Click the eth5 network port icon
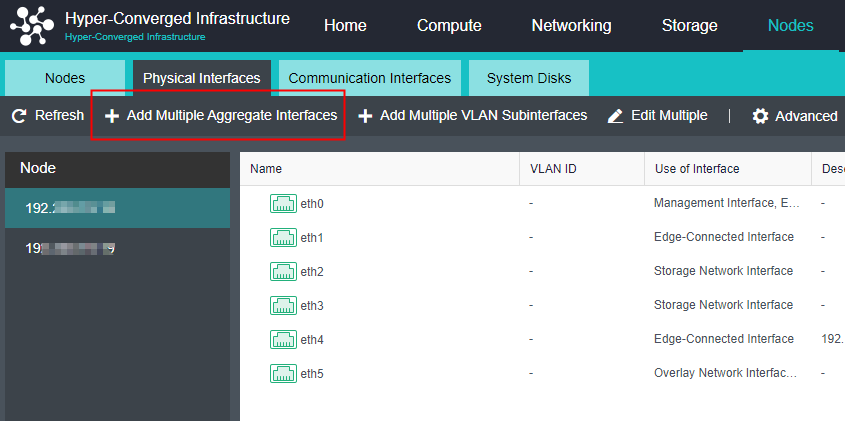Image resolution: width=845 pixels, height=421 pixels. 284,374
